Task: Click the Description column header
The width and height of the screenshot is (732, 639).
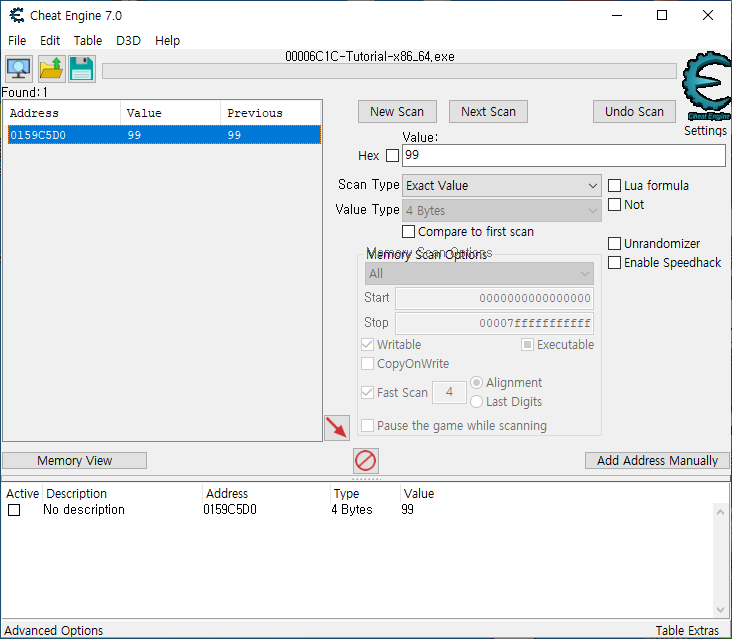Action: point(122,494)
